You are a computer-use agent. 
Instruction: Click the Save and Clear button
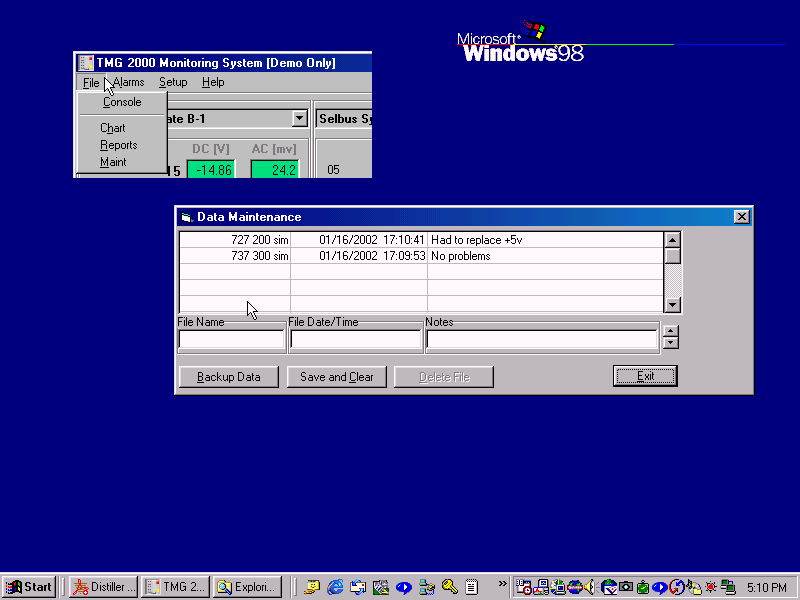336,377
